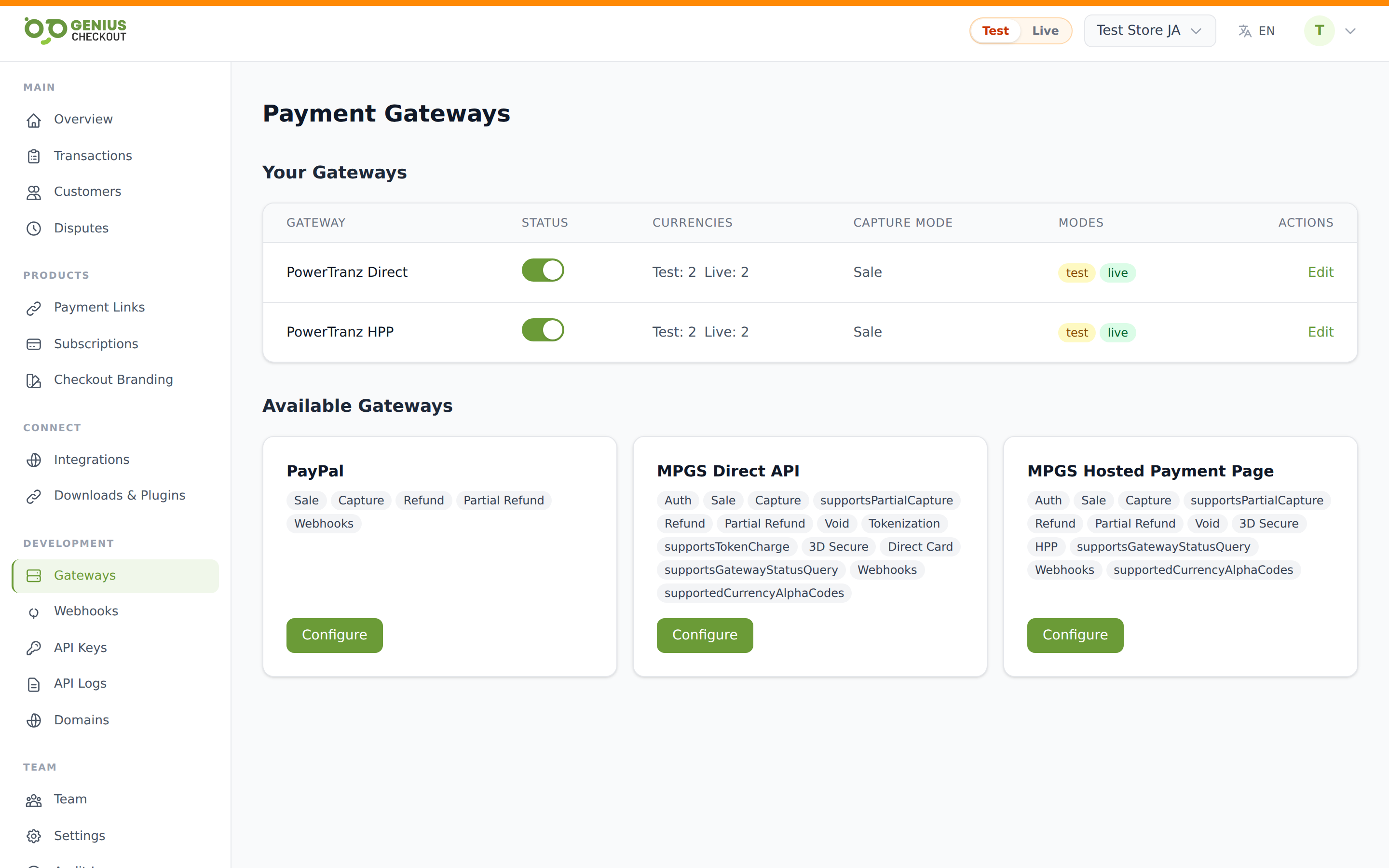Click the Overview home icon
Viewport: 1389px width, 868px height.
(34, 120)
